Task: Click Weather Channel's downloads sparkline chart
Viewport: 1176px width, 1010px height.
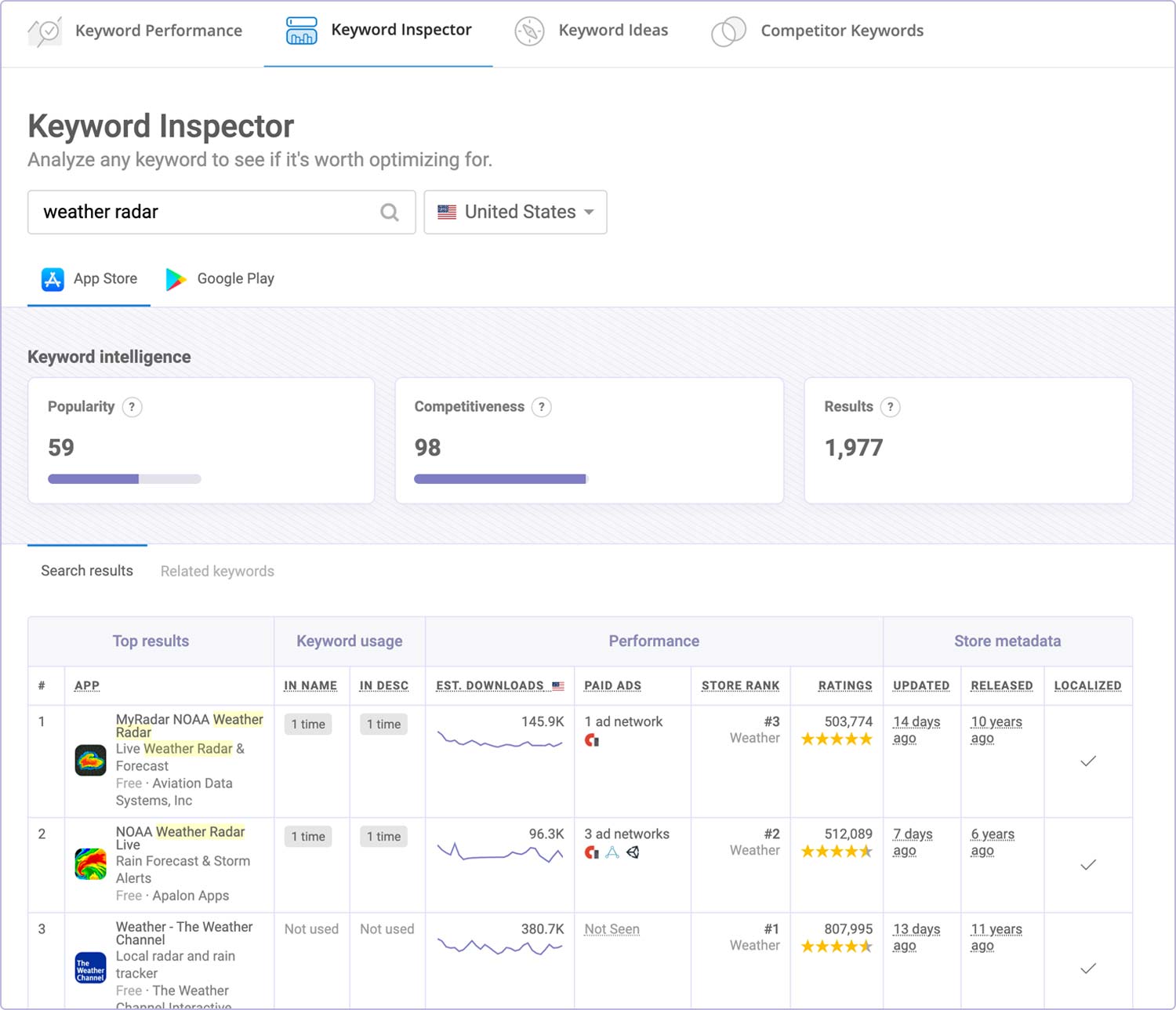Action: [x=500, y=947]
